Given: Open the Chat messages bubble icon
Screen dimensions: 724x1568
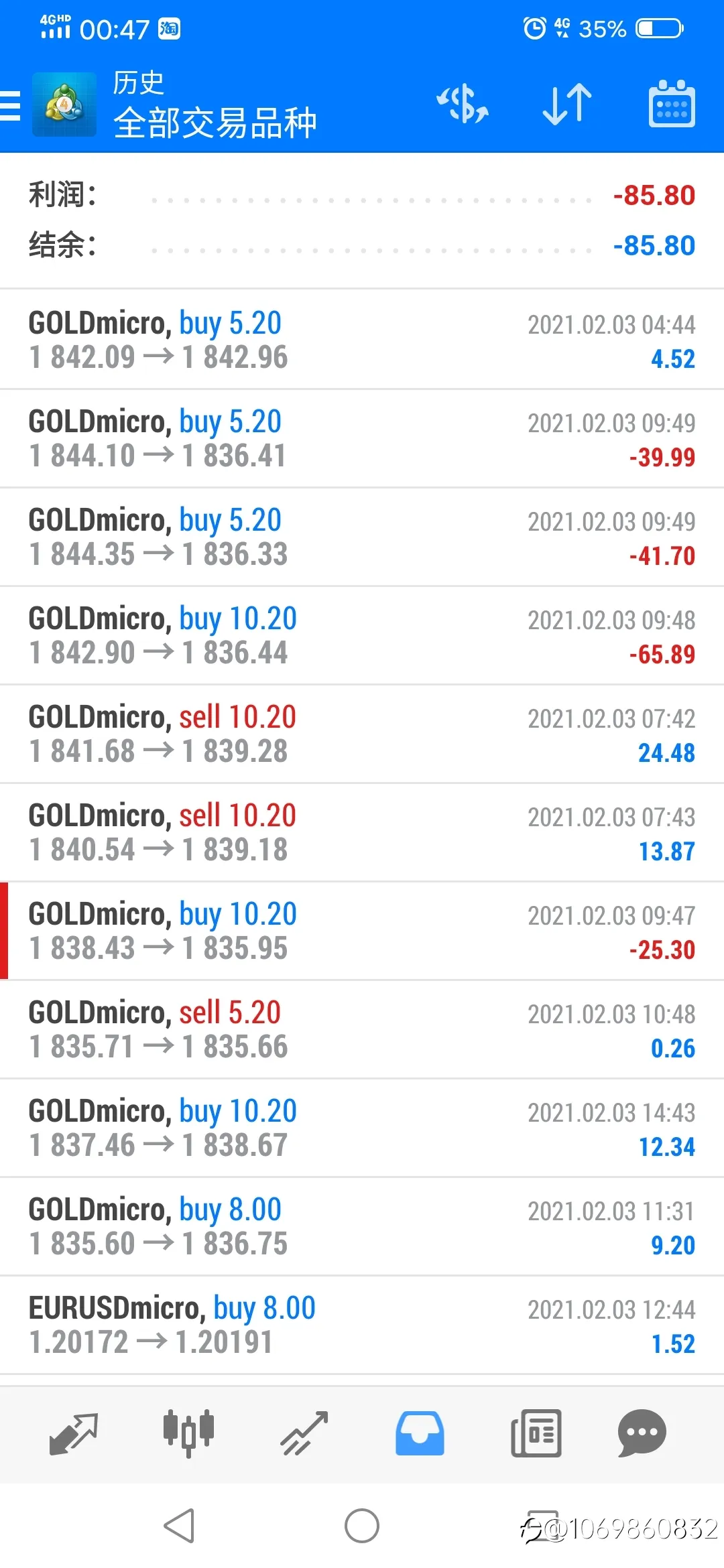Looking at the screenshot, I should [642, 1433].
